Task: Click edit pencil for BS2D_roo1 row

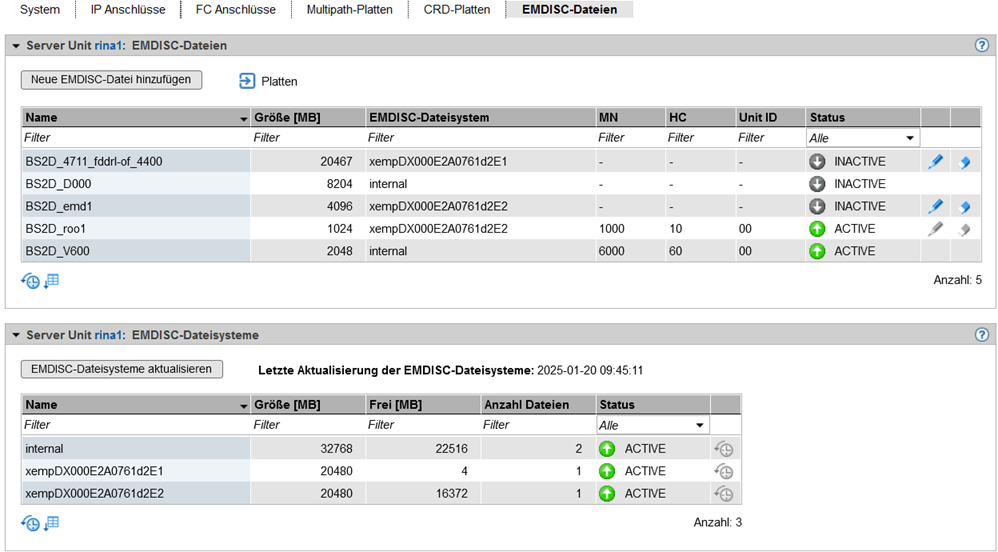Action: 935,229
